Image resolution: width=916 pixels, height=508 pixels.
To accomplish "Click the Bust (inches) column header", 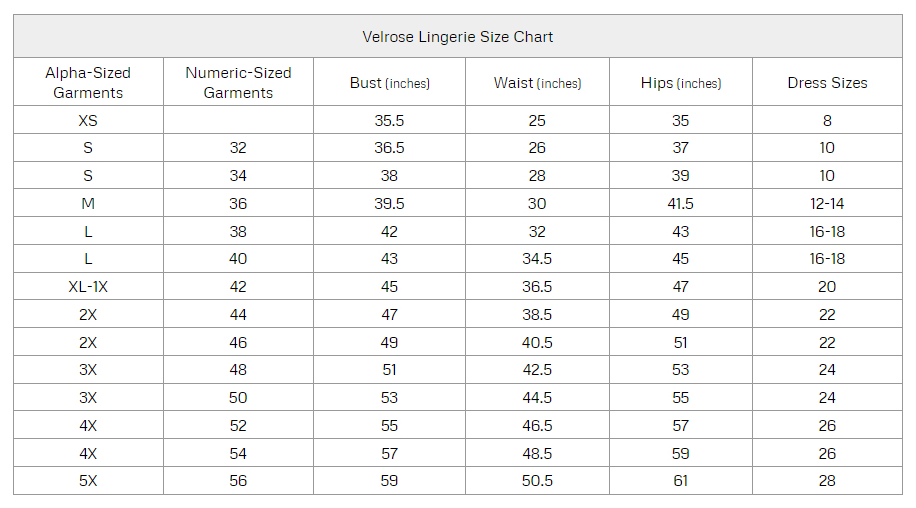I will [x=389, y=83].
